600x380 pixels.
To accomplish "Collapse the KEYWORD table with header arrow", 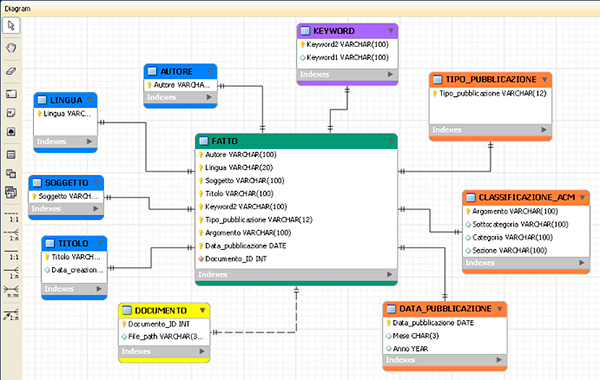I will pos(391,30).
